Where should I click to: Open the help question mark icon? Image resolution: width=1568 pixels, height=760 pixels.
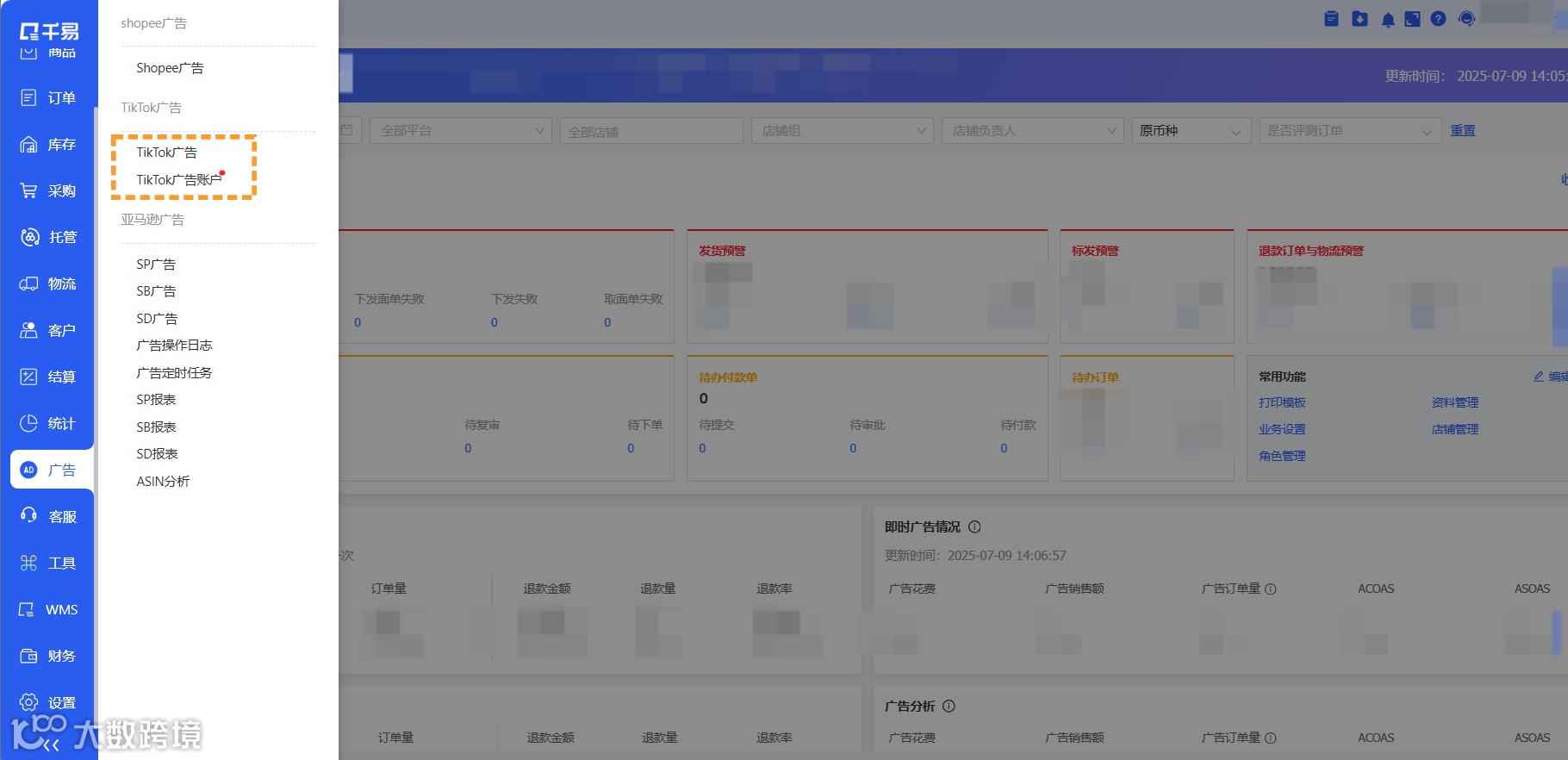[x=1438, y=19]
